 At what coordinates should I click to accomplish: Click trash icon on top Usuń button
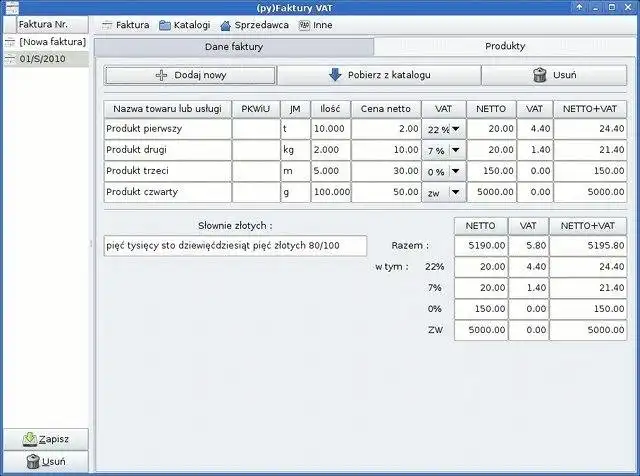[x=540, y=75]
